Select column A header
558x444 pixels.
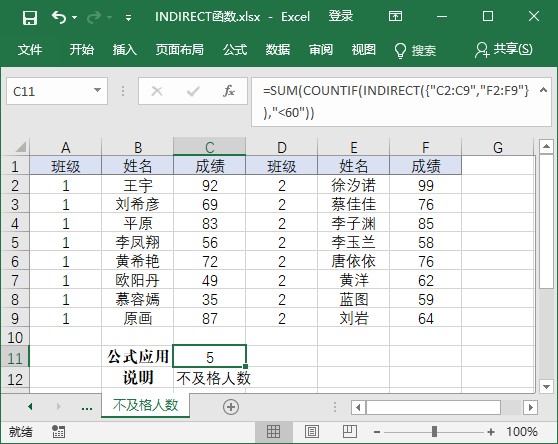(65, 147)
